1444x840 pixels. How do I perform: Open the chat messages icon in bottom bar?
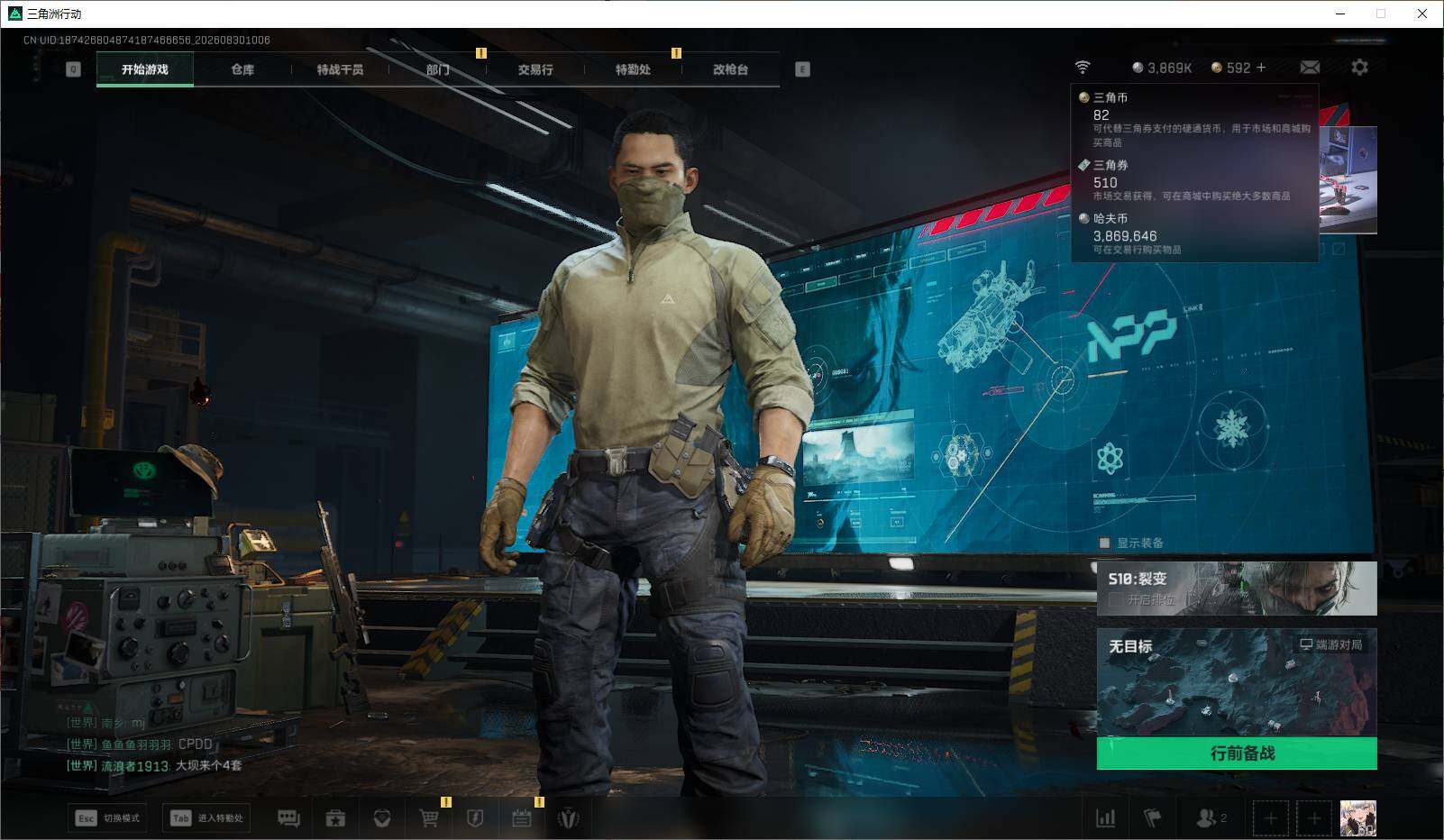pos(288,818)
